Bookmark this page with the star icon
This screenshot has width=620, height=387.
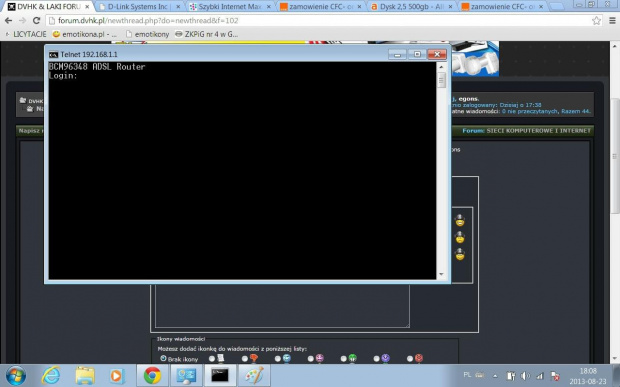(596, 21)
